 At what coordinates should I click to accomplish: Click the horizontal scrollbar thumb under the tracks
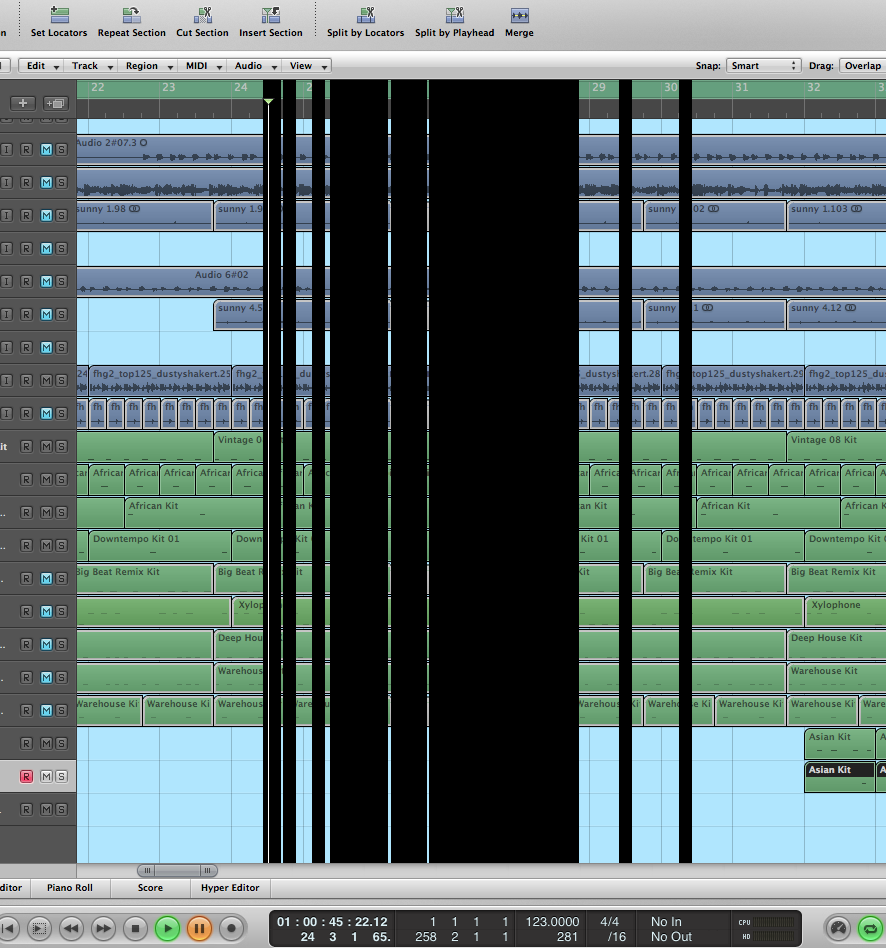coord(177,871)
